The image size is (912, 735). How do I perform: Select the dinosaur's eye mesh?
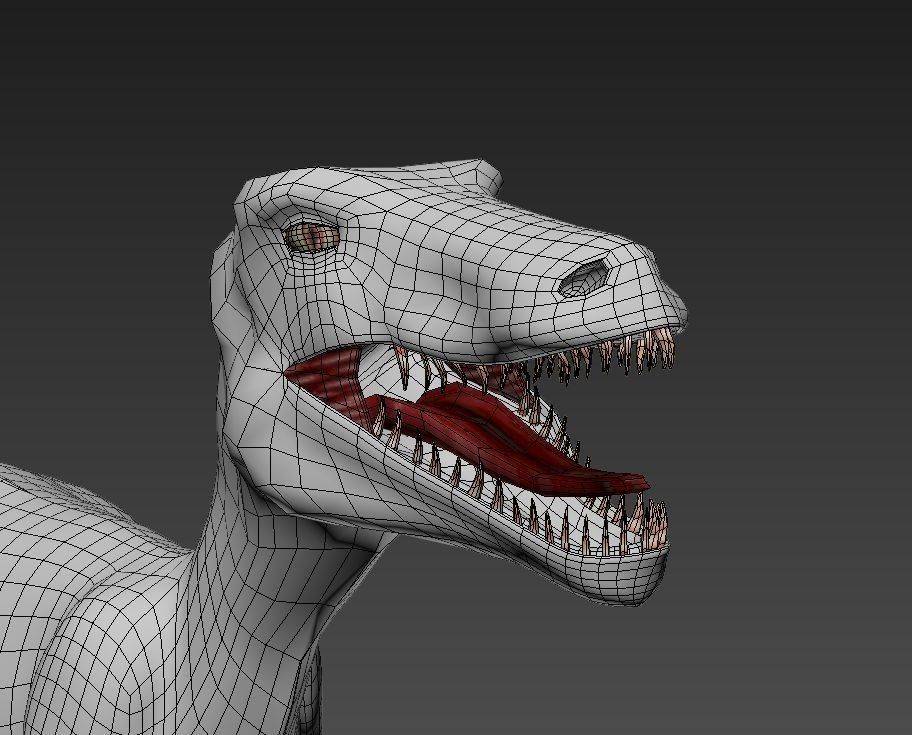point(312,238)
